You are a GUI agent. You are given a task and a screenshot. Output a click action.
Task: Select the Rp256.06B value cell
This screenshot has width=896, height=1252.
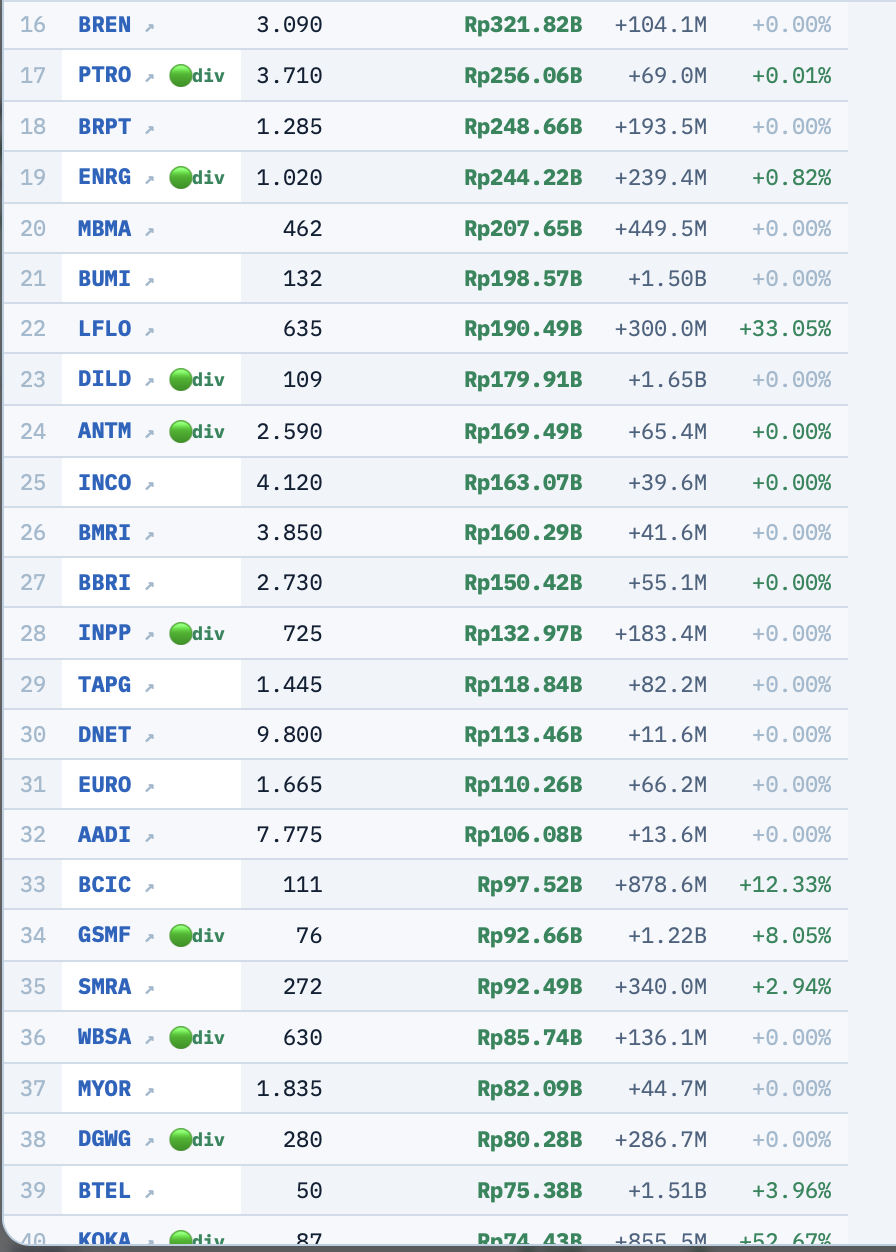(x=523, y=76)
